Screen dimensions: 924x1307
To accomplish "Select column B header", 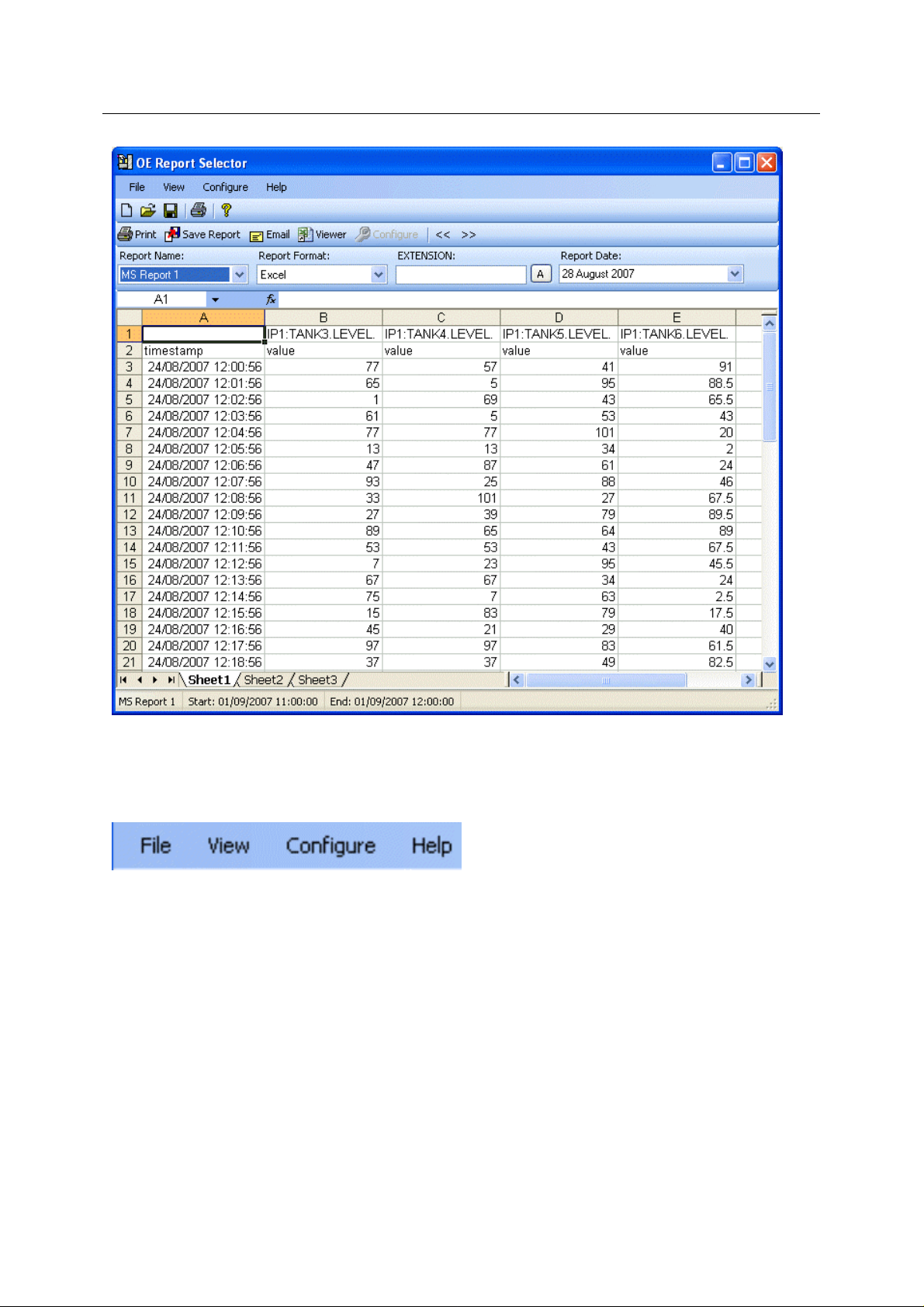I will click(324, 317).
